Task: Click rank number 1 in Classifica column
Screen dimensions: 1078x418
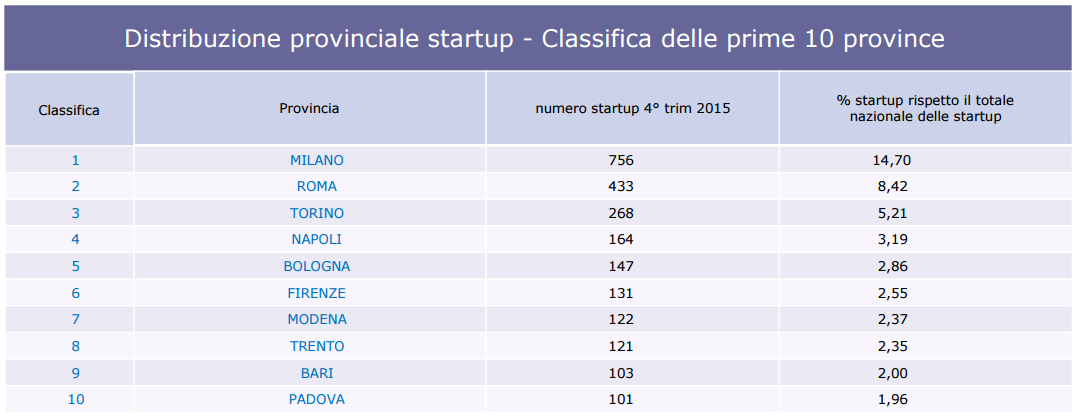Action: click(75, 160)
